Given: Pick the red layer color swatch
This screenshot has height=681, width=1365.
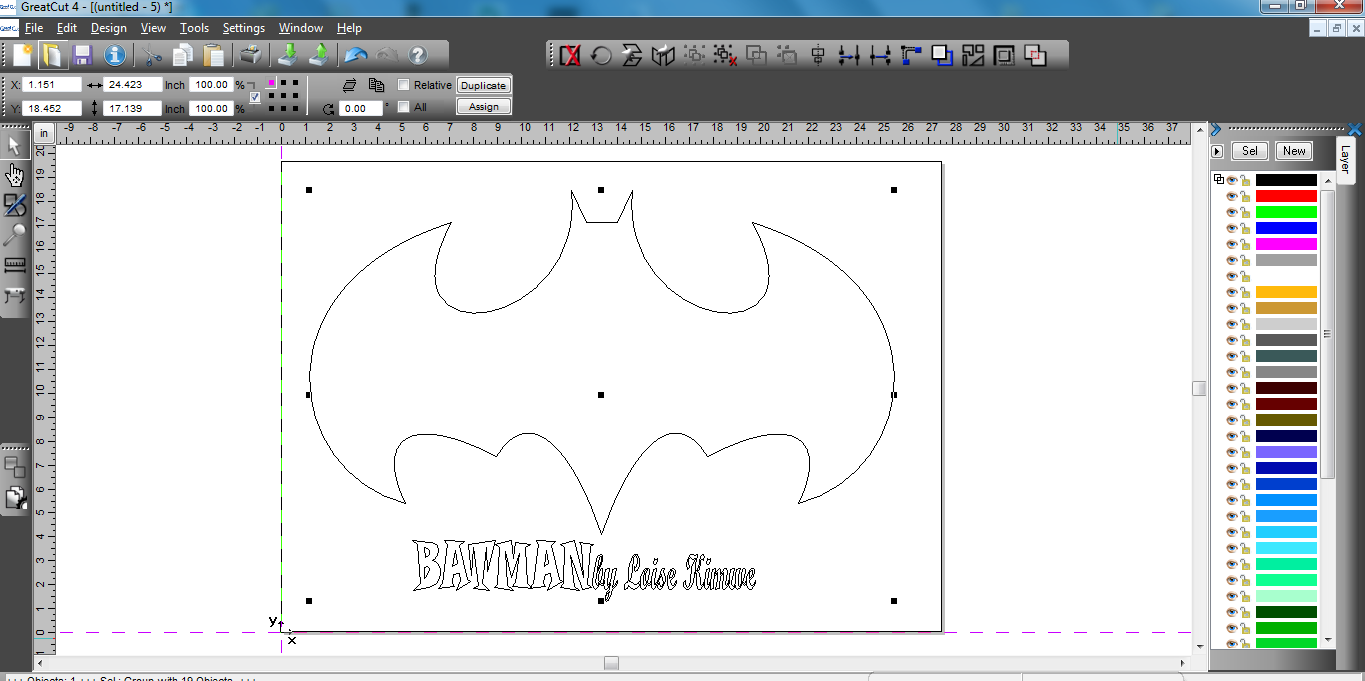Looking at the screenshot, I should (1286, 196).
